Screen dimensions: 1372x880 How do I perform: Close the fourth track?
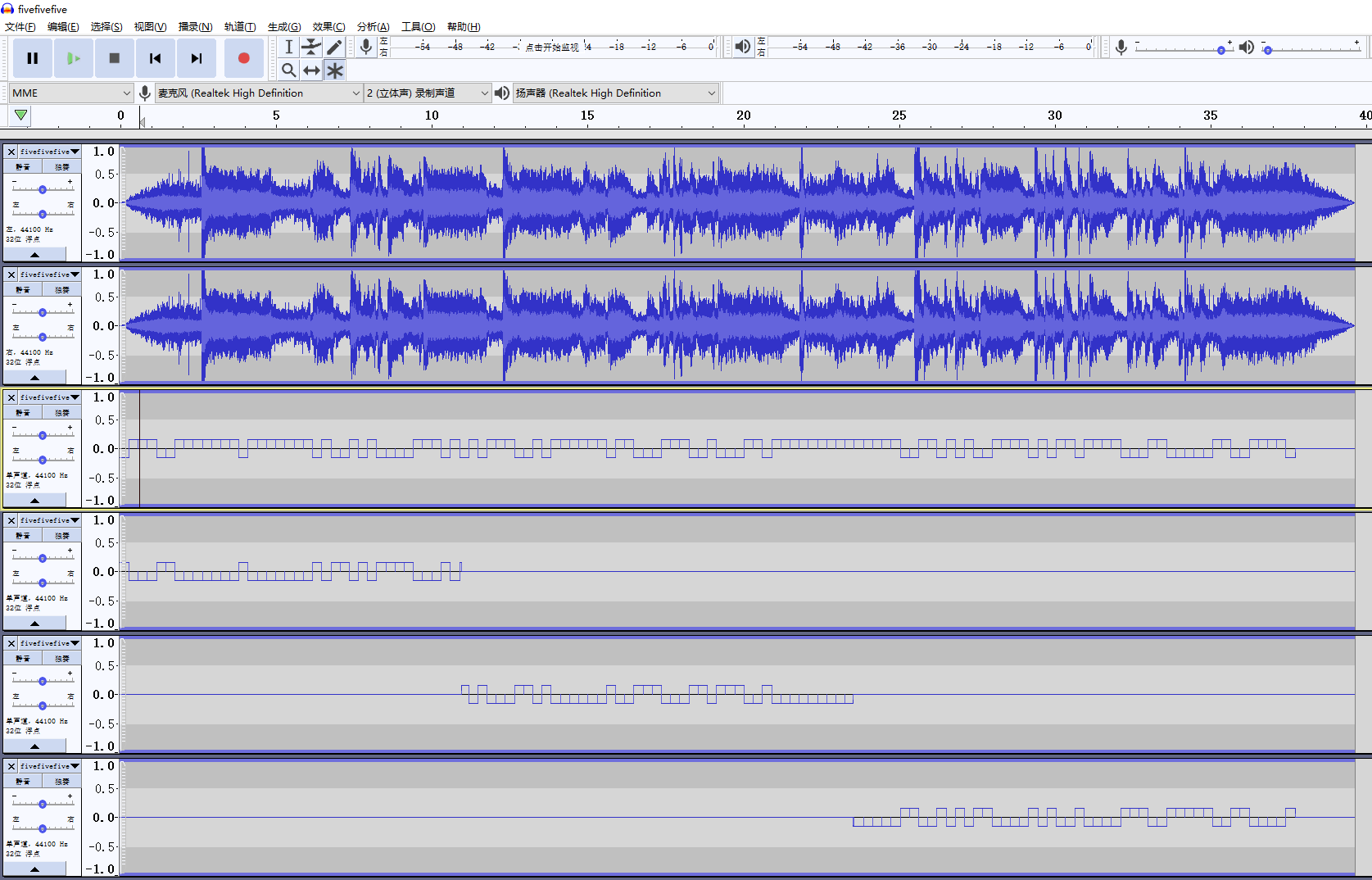coord(11,520)
